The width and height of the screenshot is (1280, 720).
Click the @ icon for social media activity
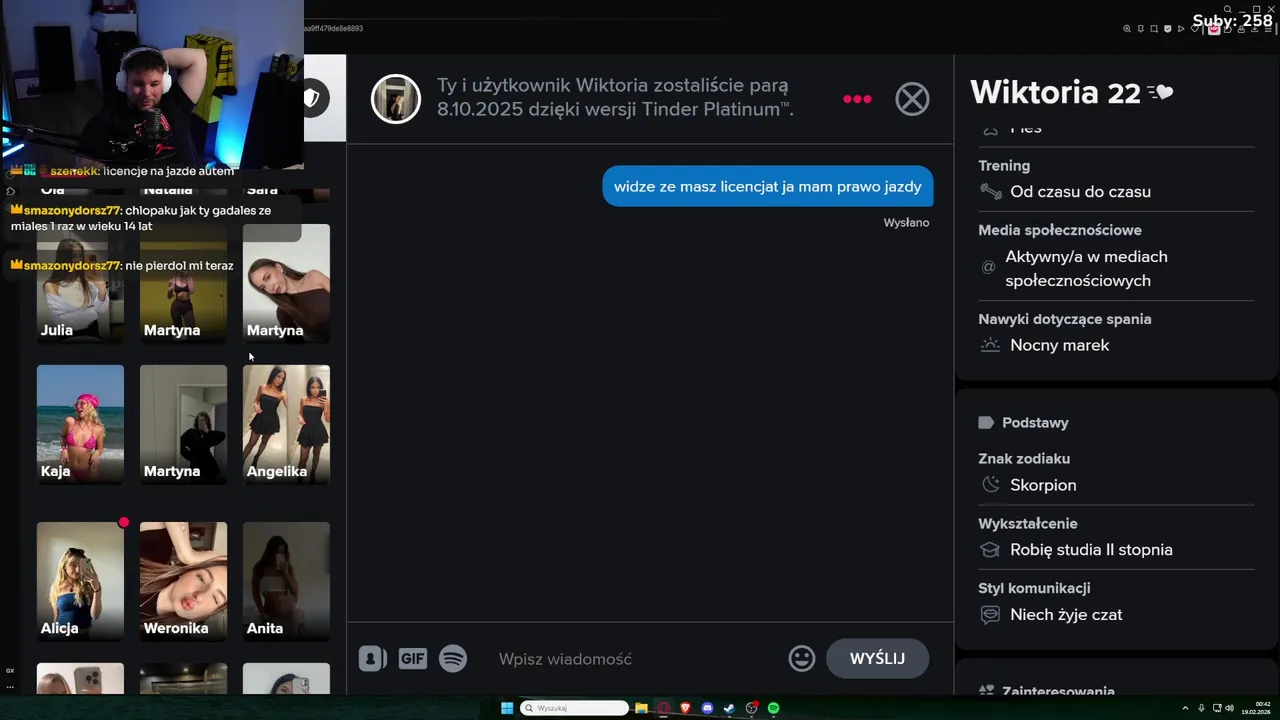point(988,267)
